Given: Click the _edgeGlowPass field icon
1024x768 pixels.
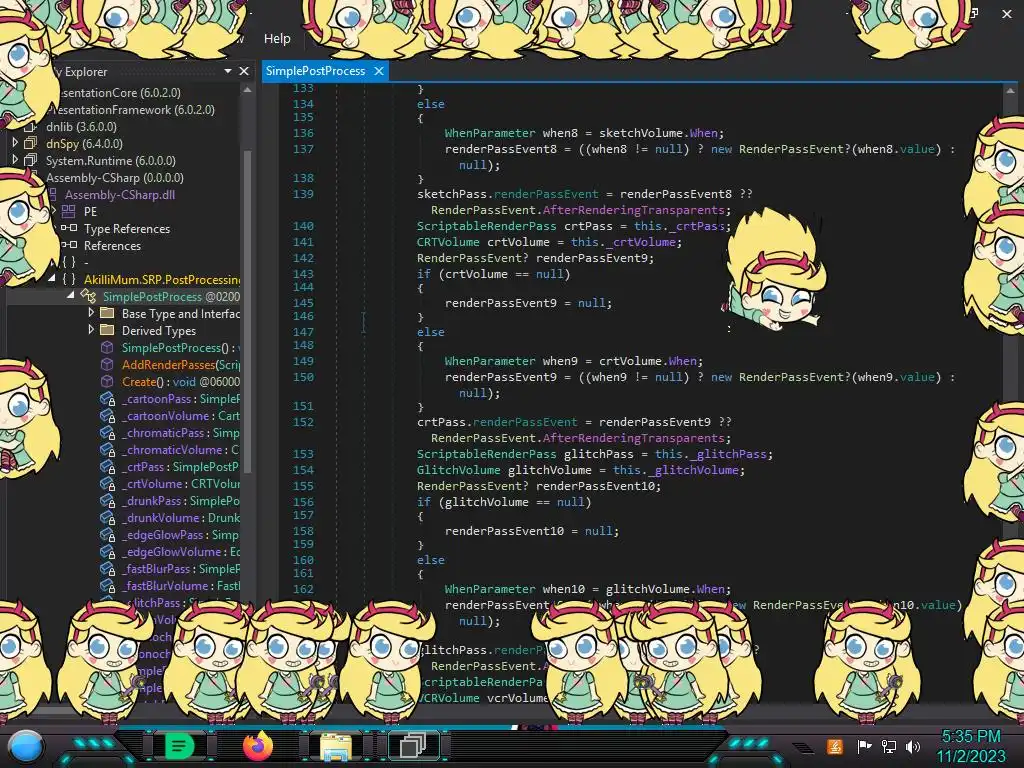Looking at the screenshot, I should [108, 535].
